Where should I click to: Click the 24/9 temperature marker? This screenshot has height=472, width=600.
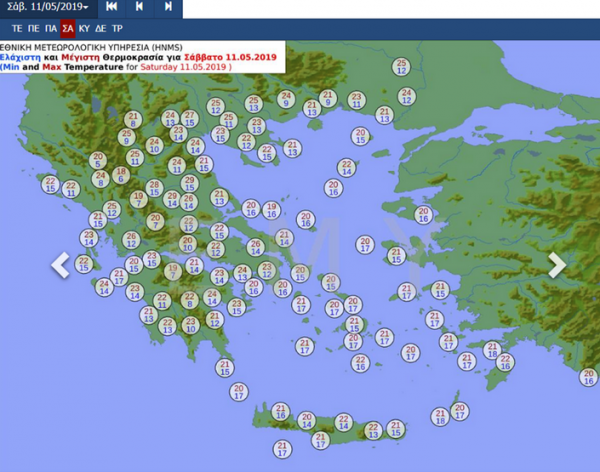(x=286, y=99)
